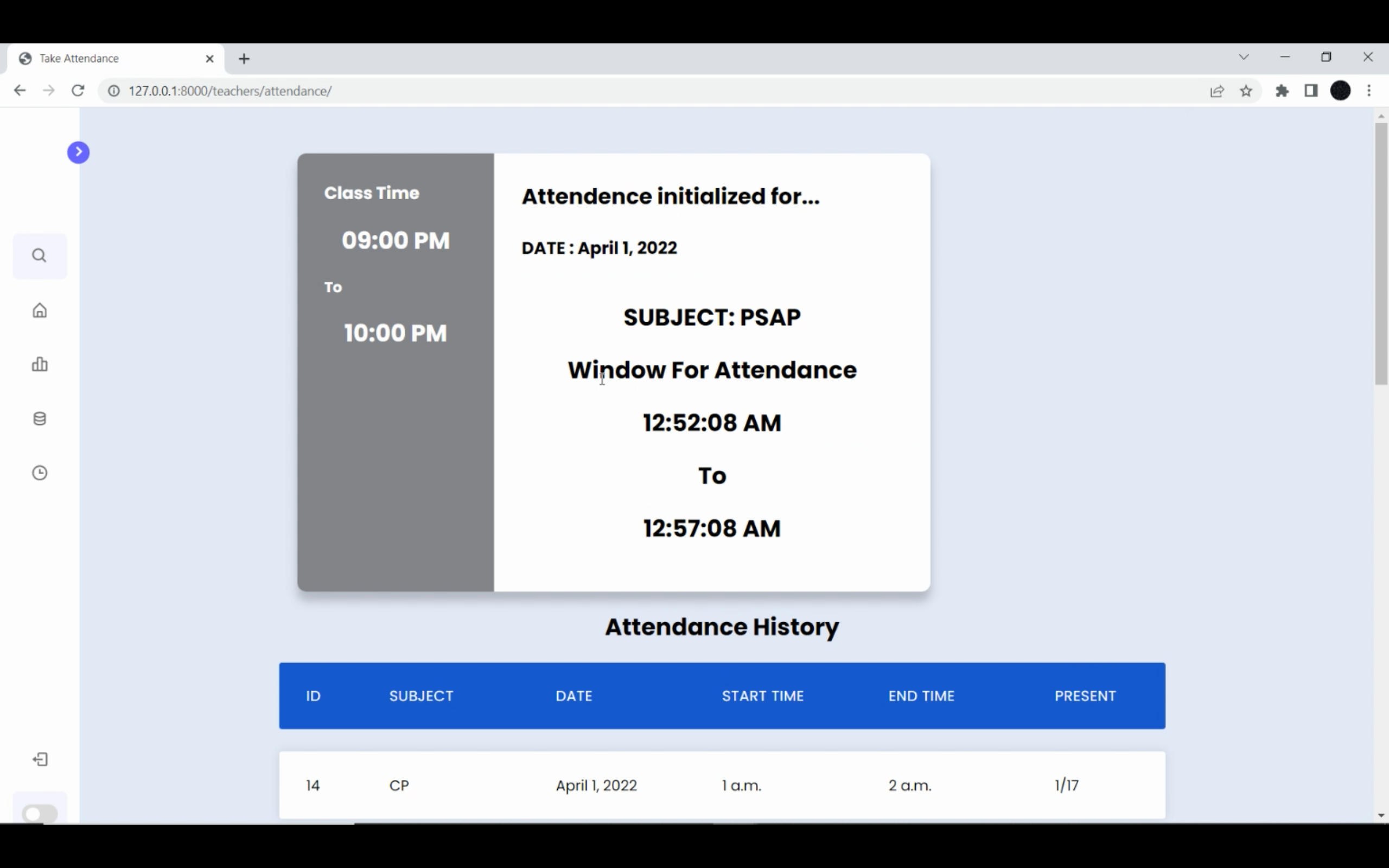Click the 1/17 present count cell

(1067, 786)
